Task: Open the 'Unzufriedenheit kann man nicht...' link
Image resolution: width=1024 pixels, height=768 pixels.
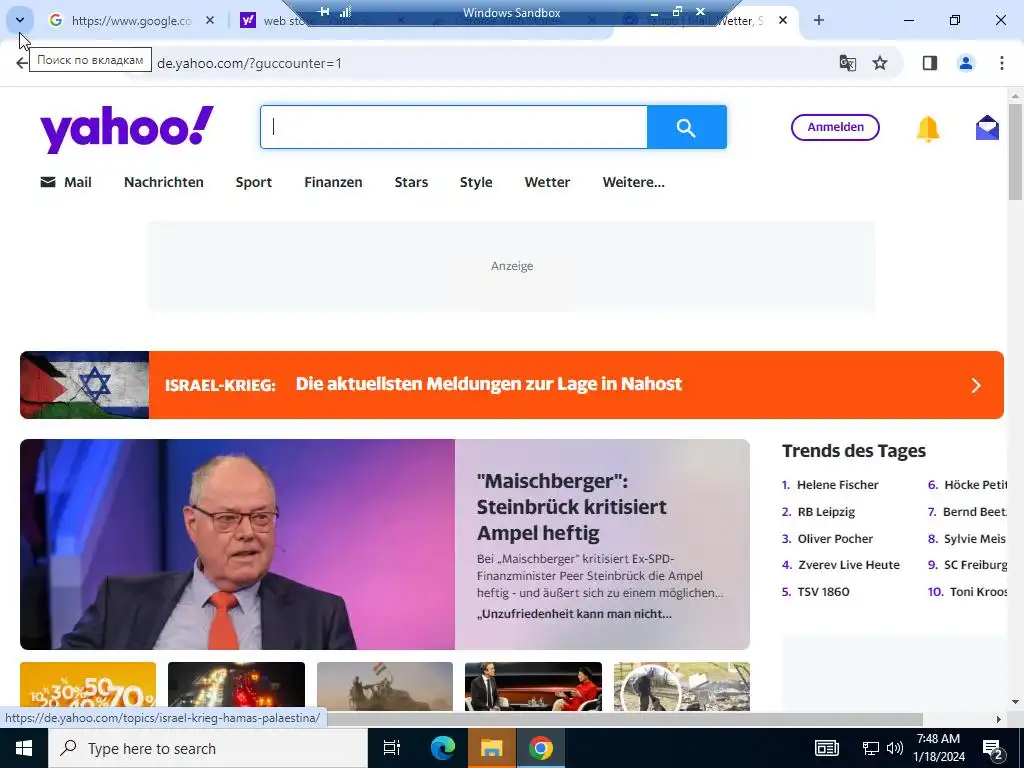Action: [574, 614]
